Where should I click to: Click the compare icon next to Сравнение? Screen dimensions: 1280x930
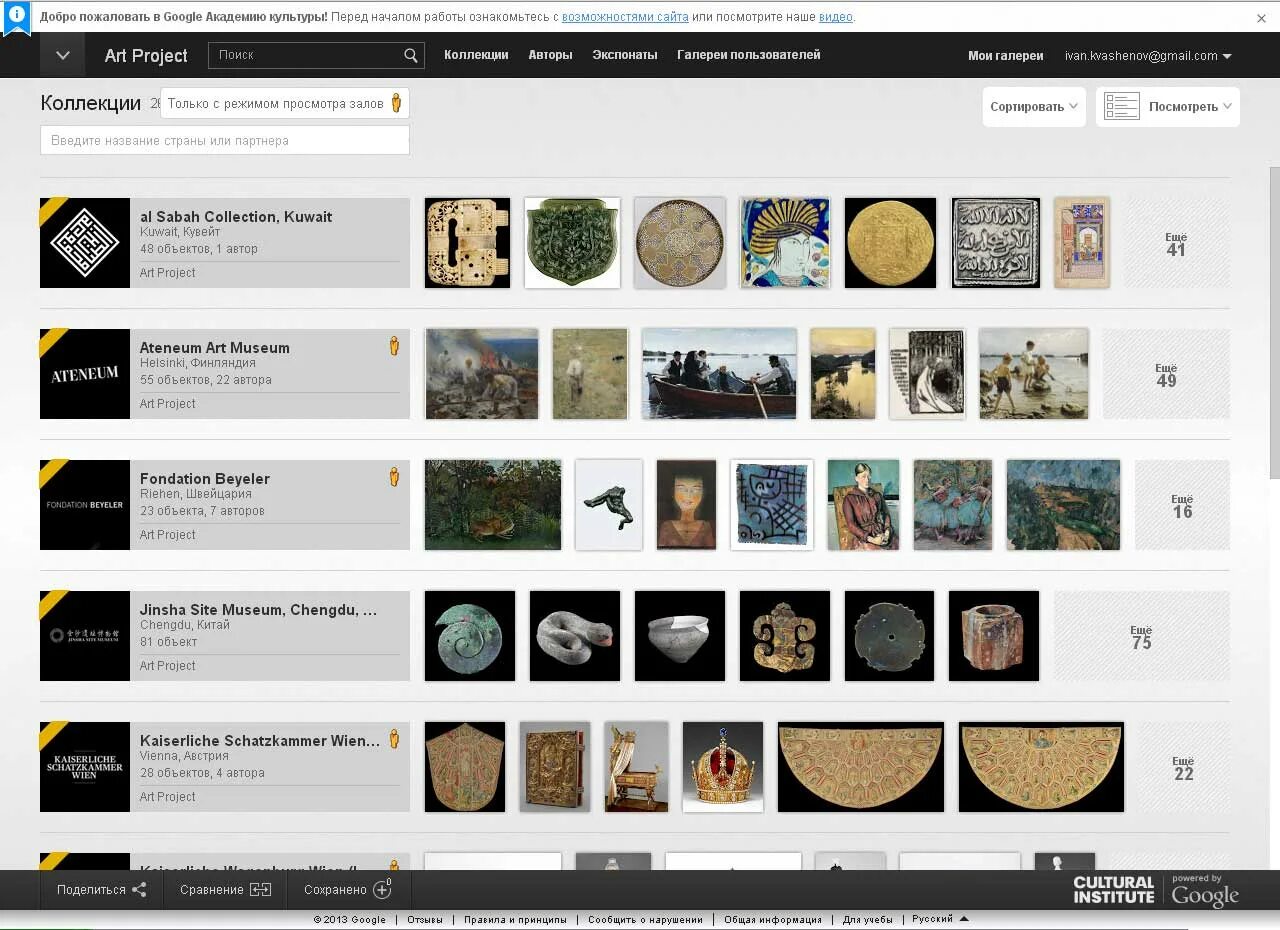tap(260, 890)
